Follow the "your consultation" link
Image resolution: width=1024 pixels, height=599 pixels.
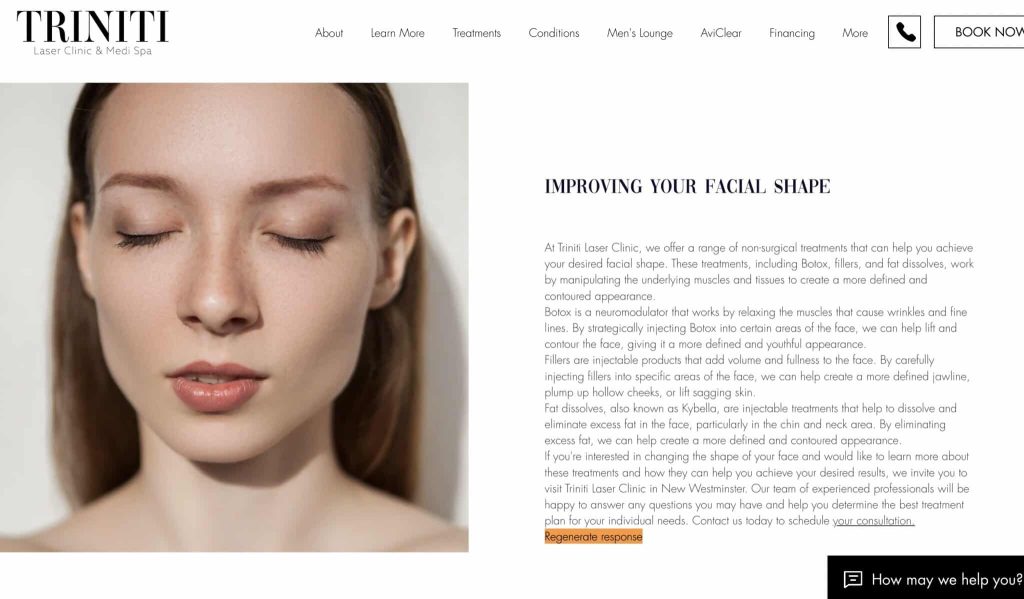pyautogui.click(x=873, y=521)
